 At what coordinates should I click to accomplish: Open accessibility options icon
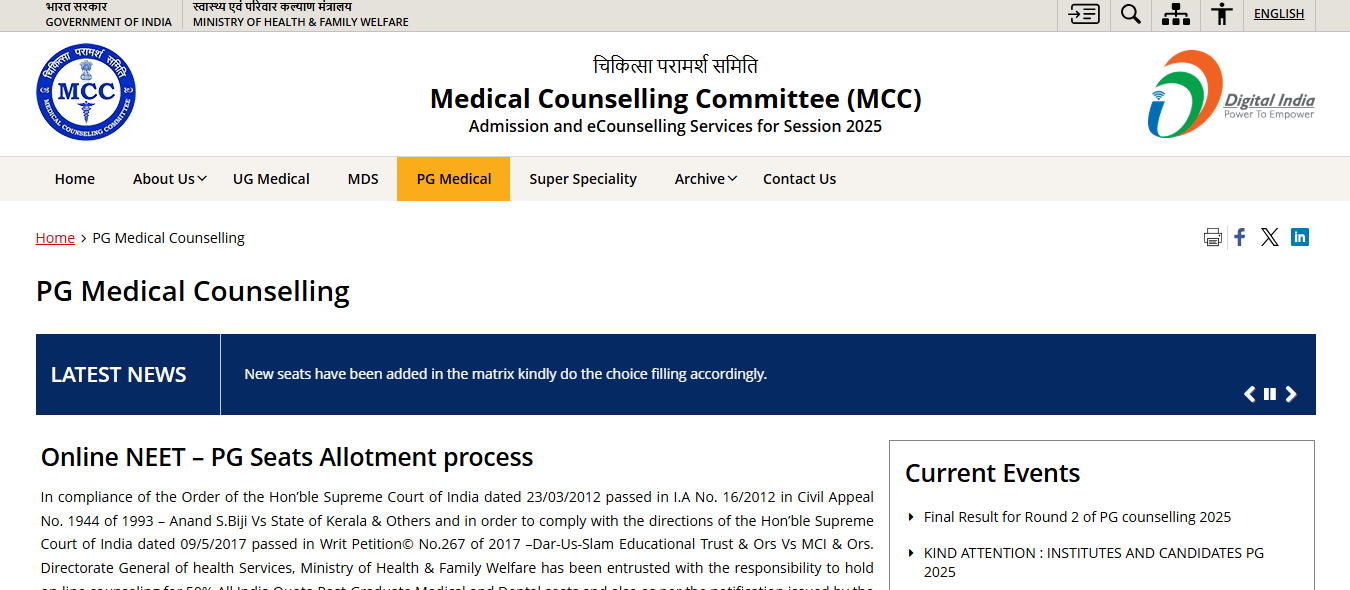pyautogui.click(x=1221, y=14)
